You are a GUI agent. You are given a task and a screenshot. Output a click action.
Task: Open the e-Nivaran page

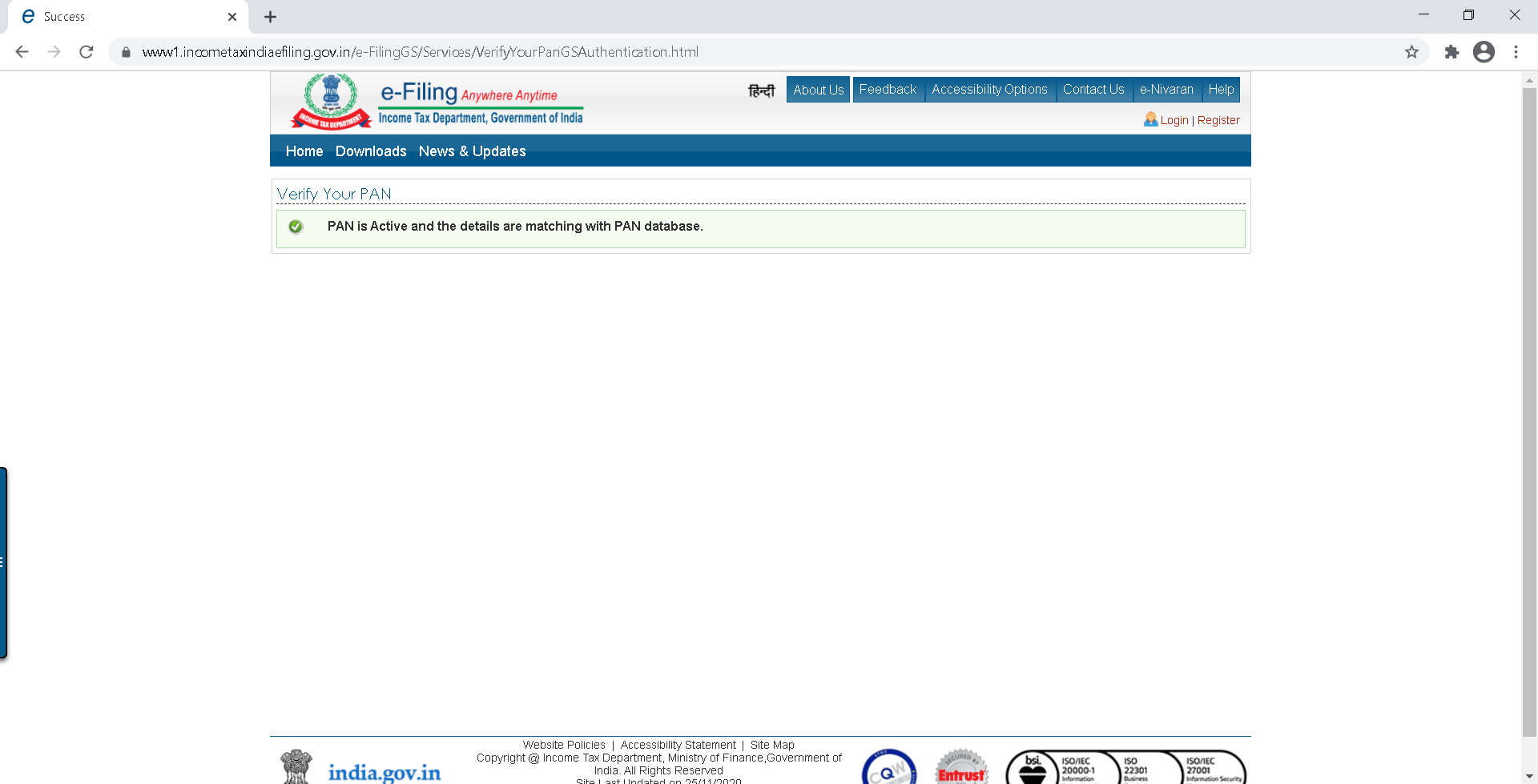pos(1166,90)
